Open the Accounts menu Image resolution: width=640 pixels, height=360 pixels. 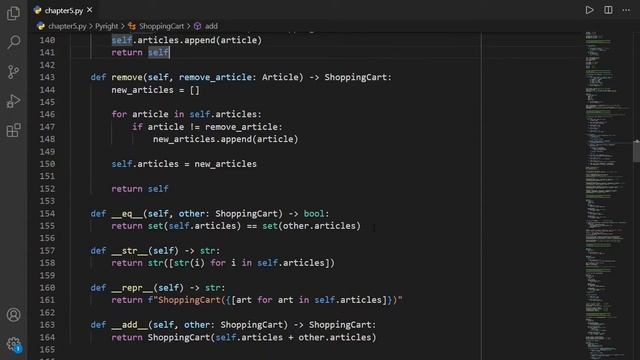(13, 315)
